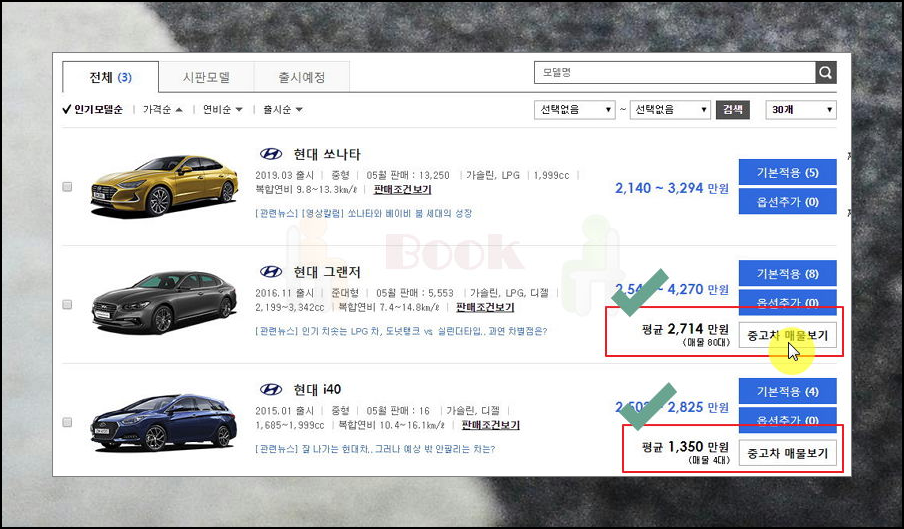
Task: Click the 평균 2,714 만원 used price
Action: pyautogui.click(x=685, y=329)
